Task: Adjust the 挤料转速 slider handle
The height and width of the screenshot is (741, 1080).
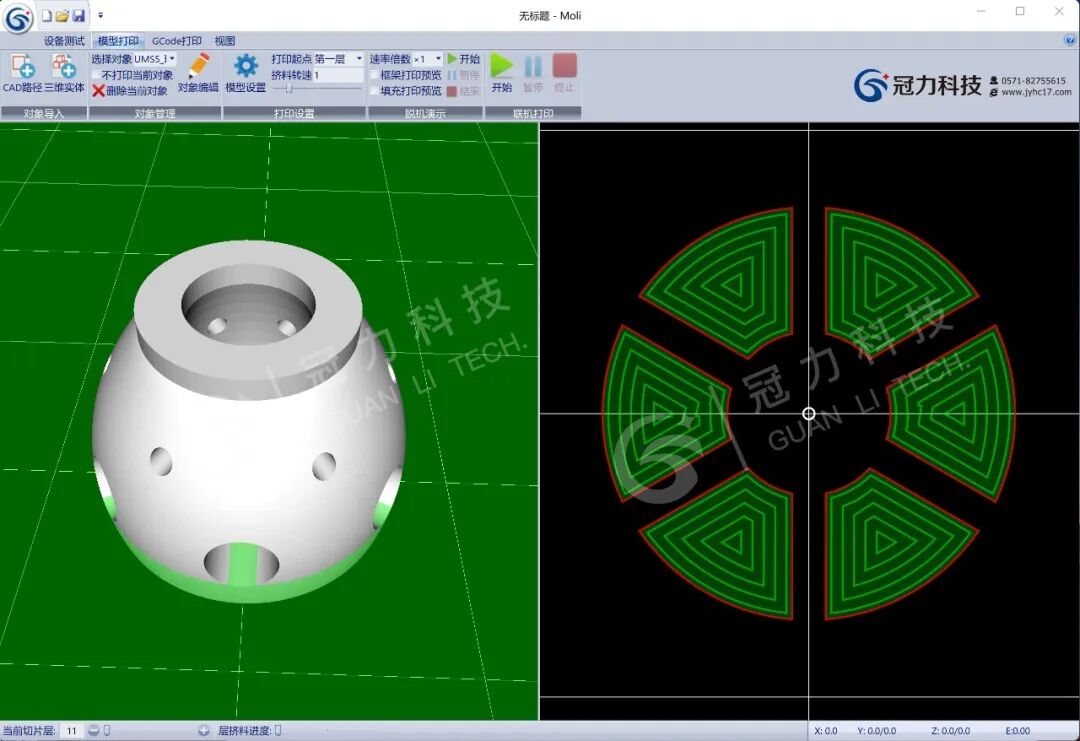Action: 289,89
